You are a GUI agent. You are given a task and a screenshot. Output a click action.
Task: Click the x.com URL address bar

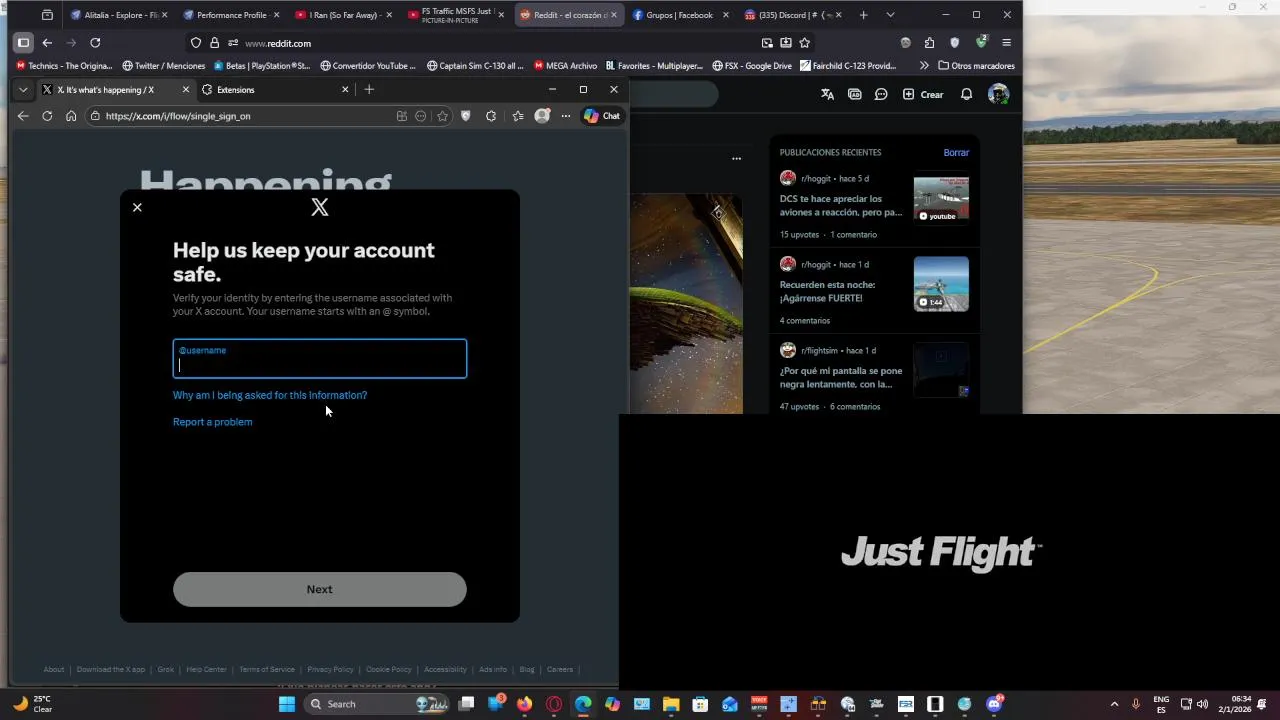[x=240, y=116]
